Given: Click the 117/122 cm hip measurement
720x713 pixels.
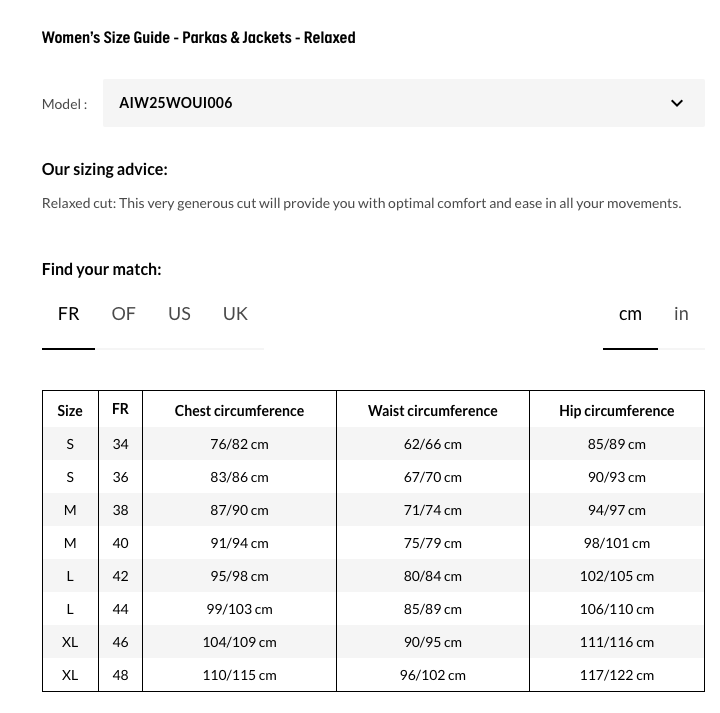Looking at the screenshot, I should tap(616, 675).
